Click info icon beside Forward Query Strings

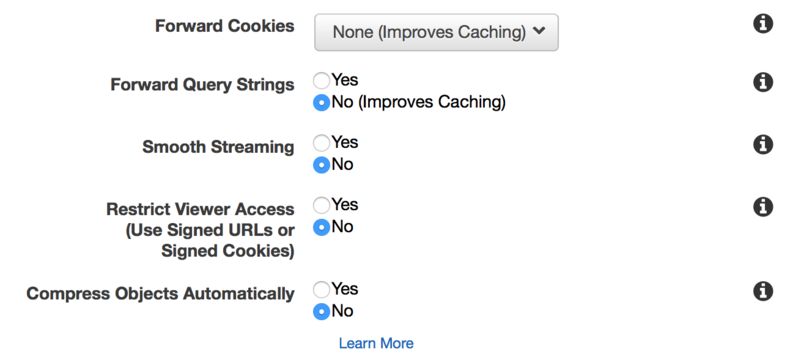tap(763, 82)
